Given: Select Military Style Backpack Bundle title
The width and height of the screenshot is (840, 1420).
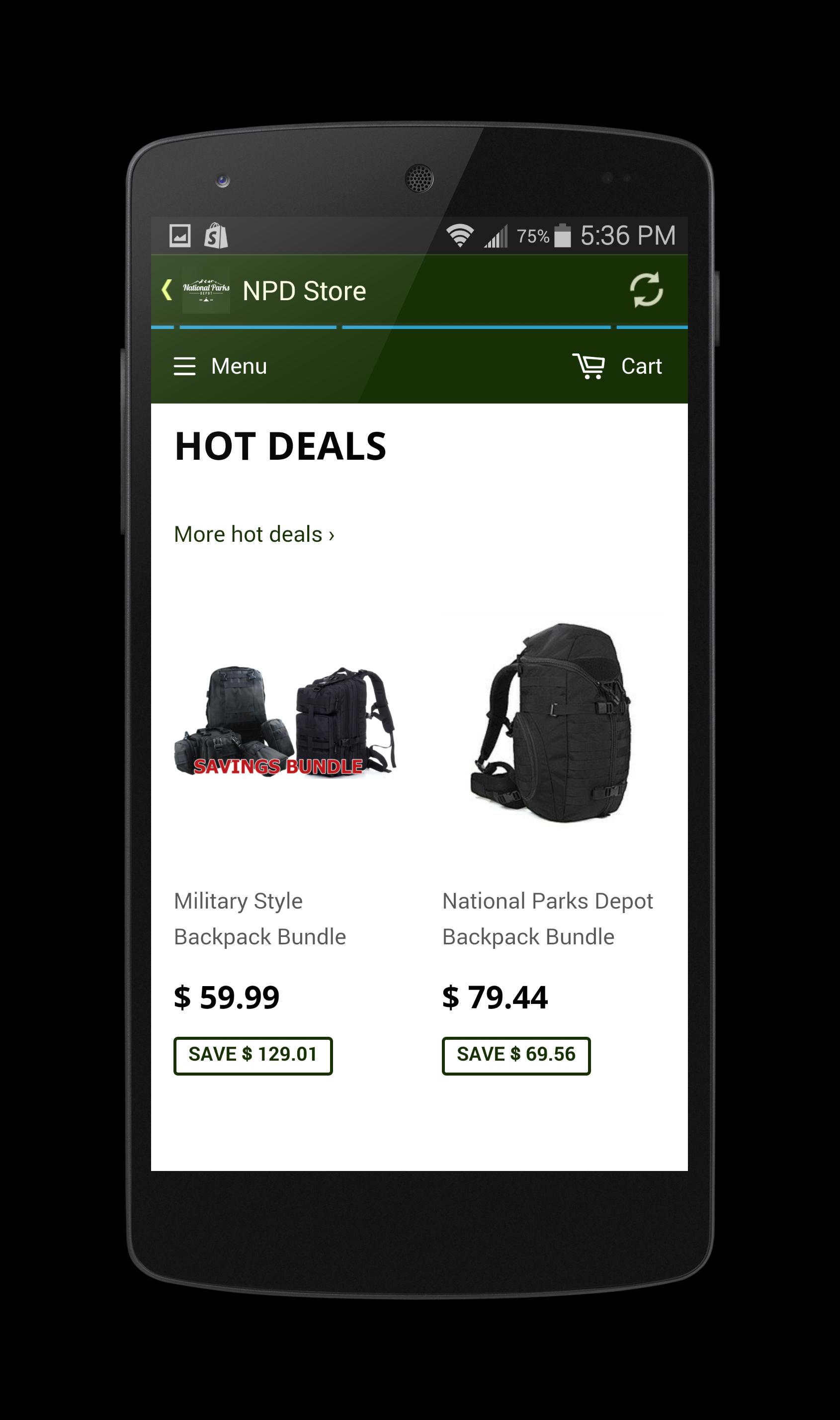Looking at the screenshot, I should point(260,919).
